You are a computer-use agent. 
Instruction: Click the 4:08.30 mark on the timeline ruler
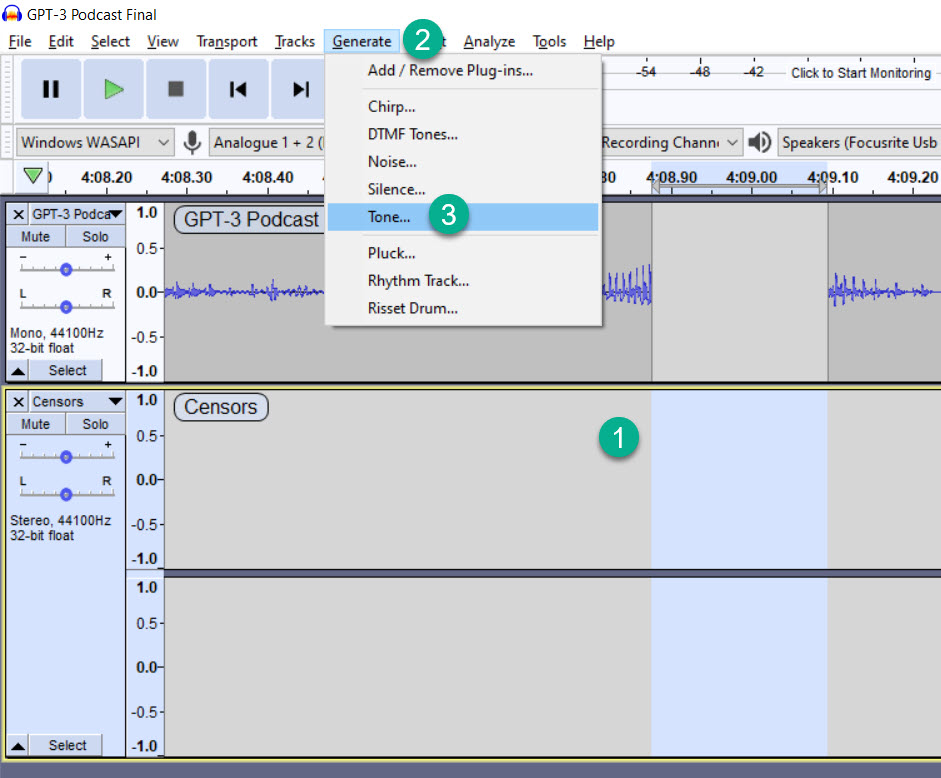pyautogui.click(x=187, y=177)
